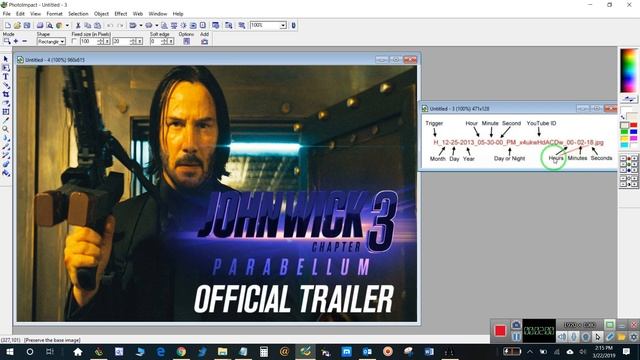Open the Windows Start menu
This screenshot has width=640, height=360.
10,351
